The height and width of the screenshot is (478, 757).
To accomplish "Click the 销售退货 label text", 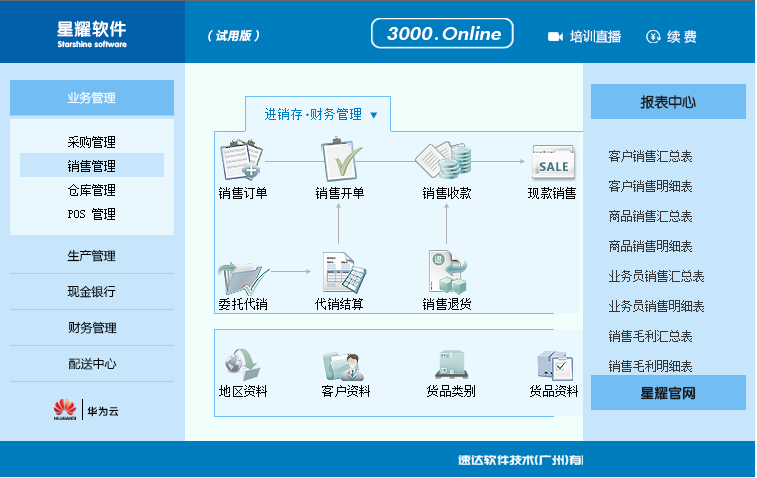I will point(447,304).
